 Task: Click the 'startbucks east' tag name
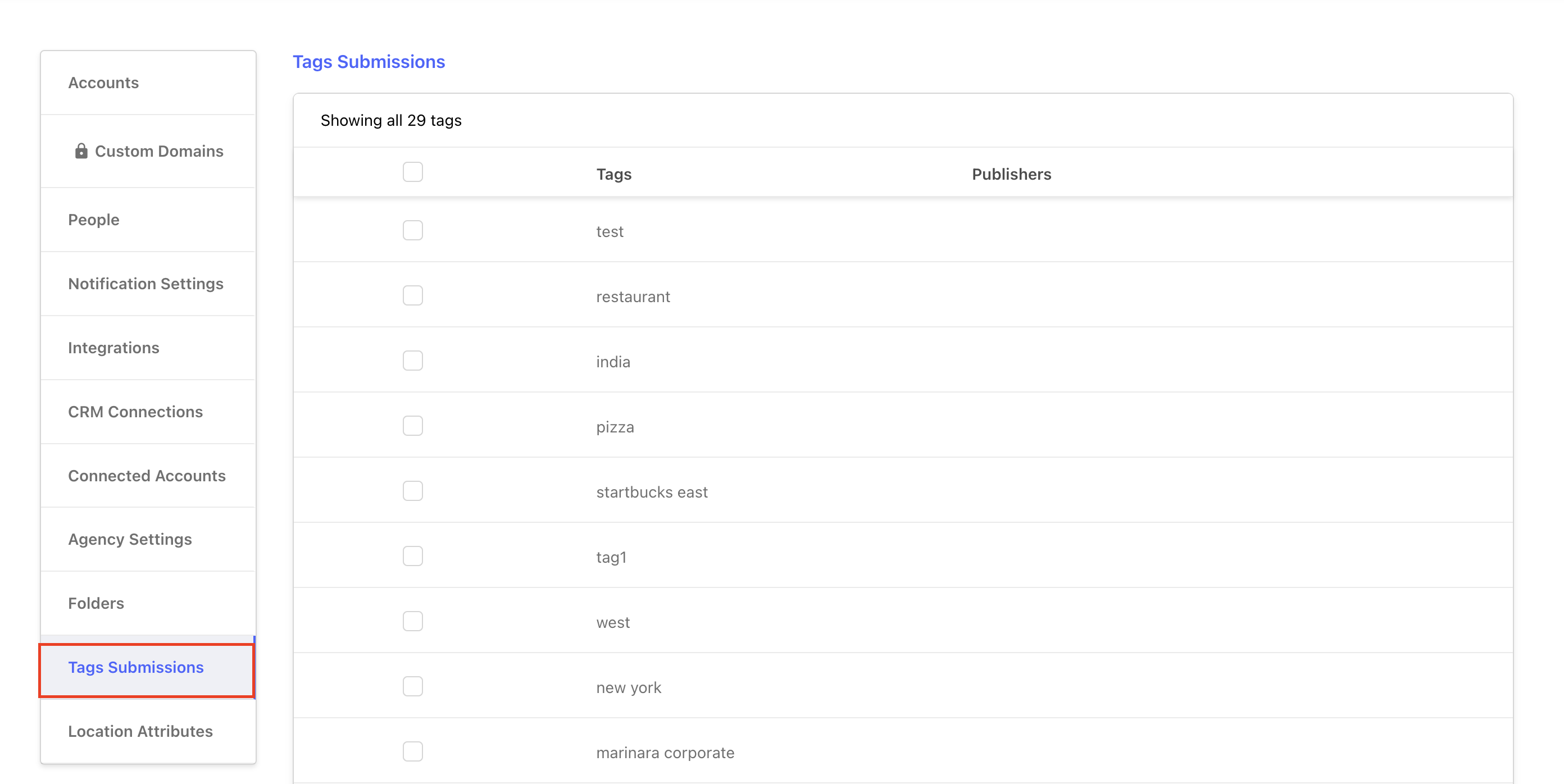(652, 492)
